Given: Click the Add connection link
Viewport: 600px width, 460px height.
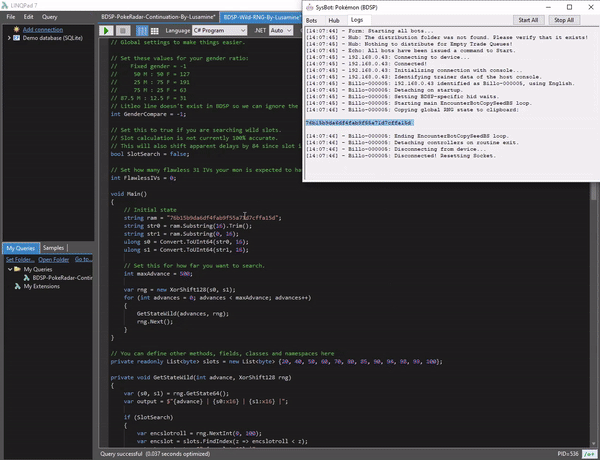Looking at the screenshot, I should (43, 29).
